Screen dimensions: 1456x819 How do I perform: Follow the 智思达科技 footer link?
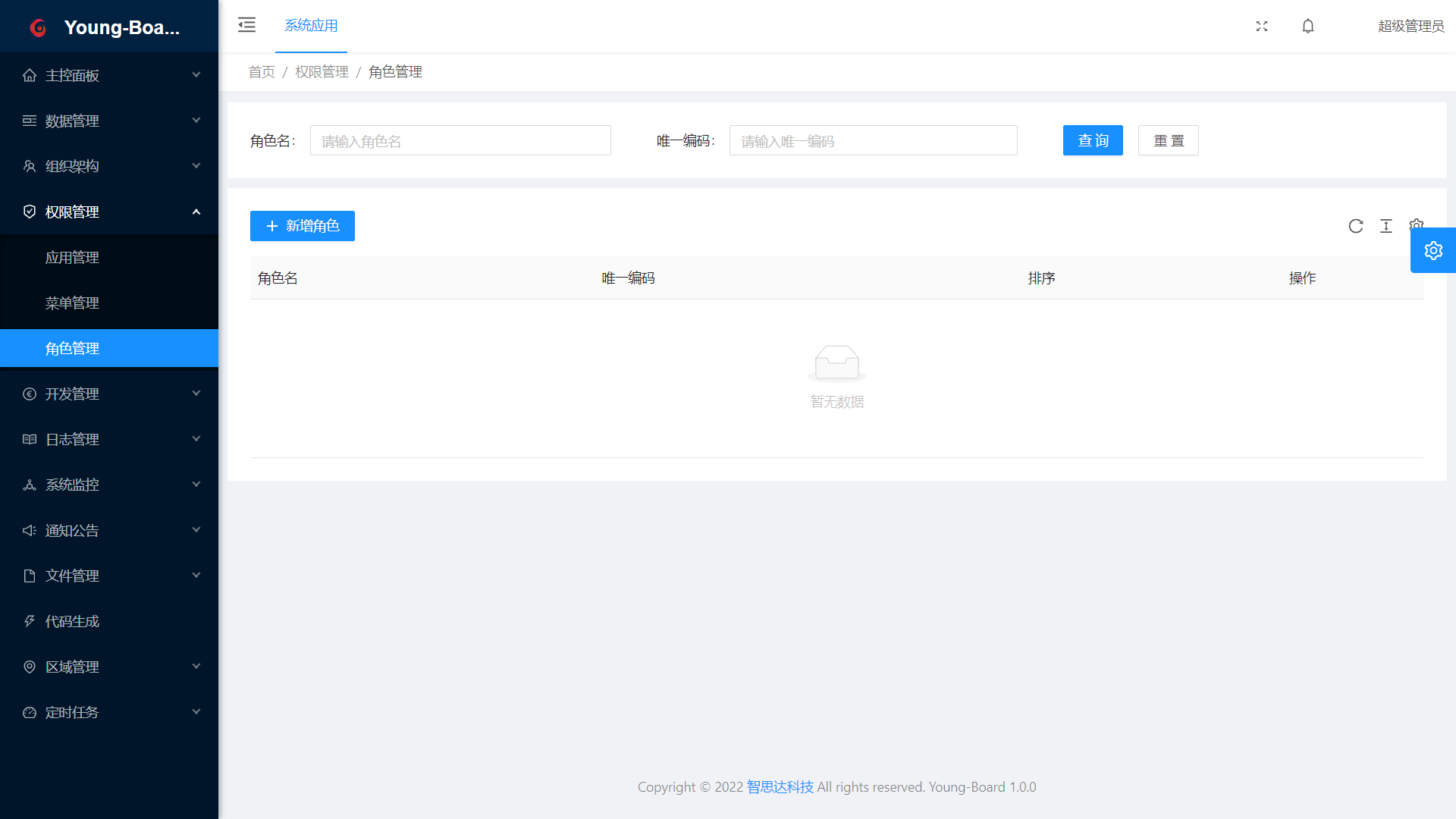[x=780, y=786]
